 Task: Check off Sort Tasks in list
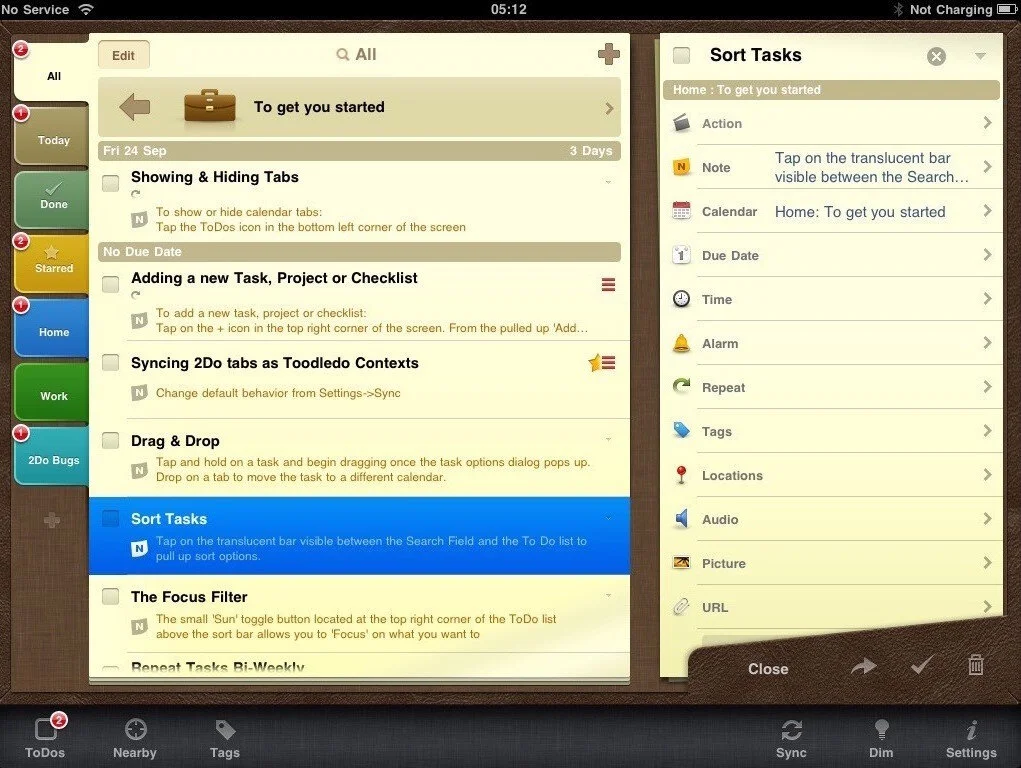pos(111,518)
